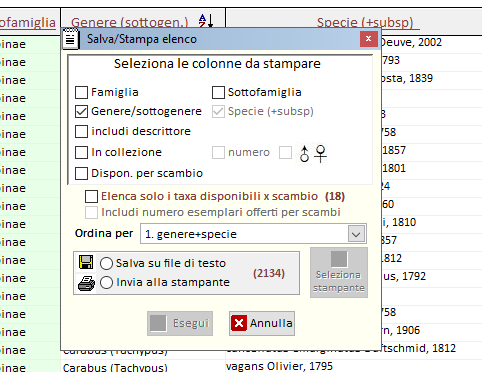The image size is (482, 372).
Task: Click the printer icon
Action: [86, 283]
